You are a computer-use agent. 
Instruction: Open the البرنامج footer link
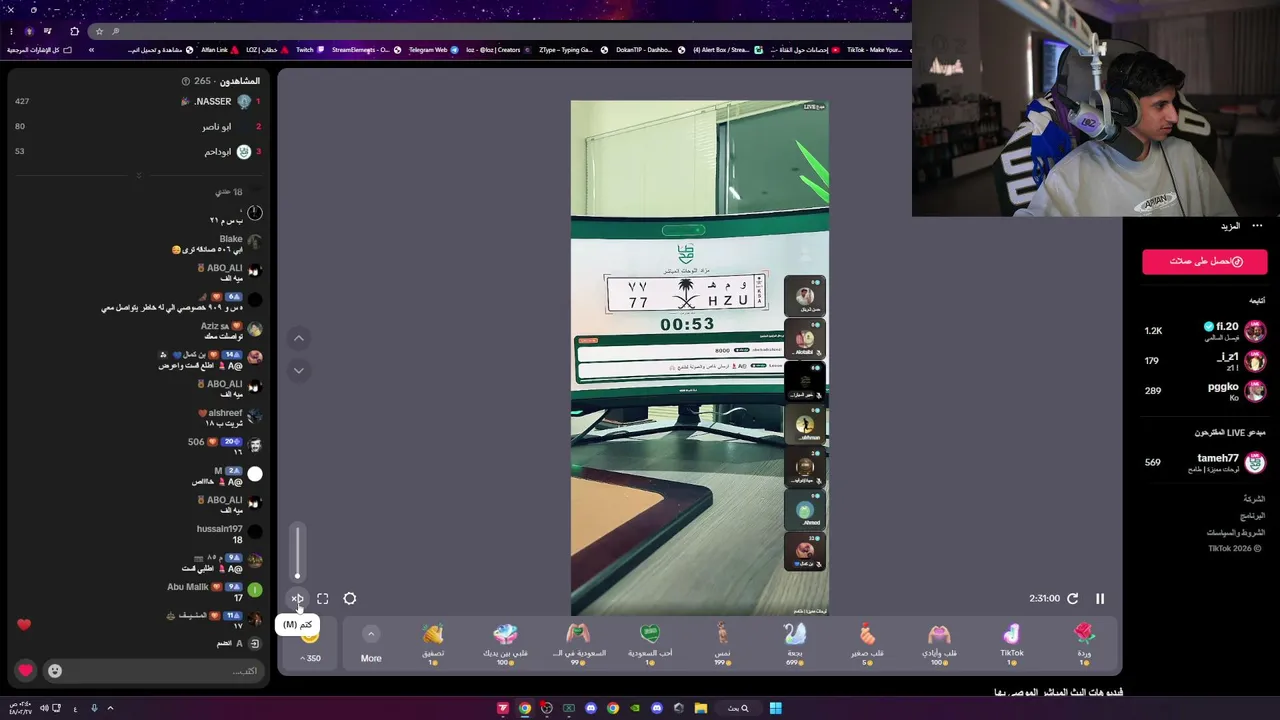click(1253, 516)
